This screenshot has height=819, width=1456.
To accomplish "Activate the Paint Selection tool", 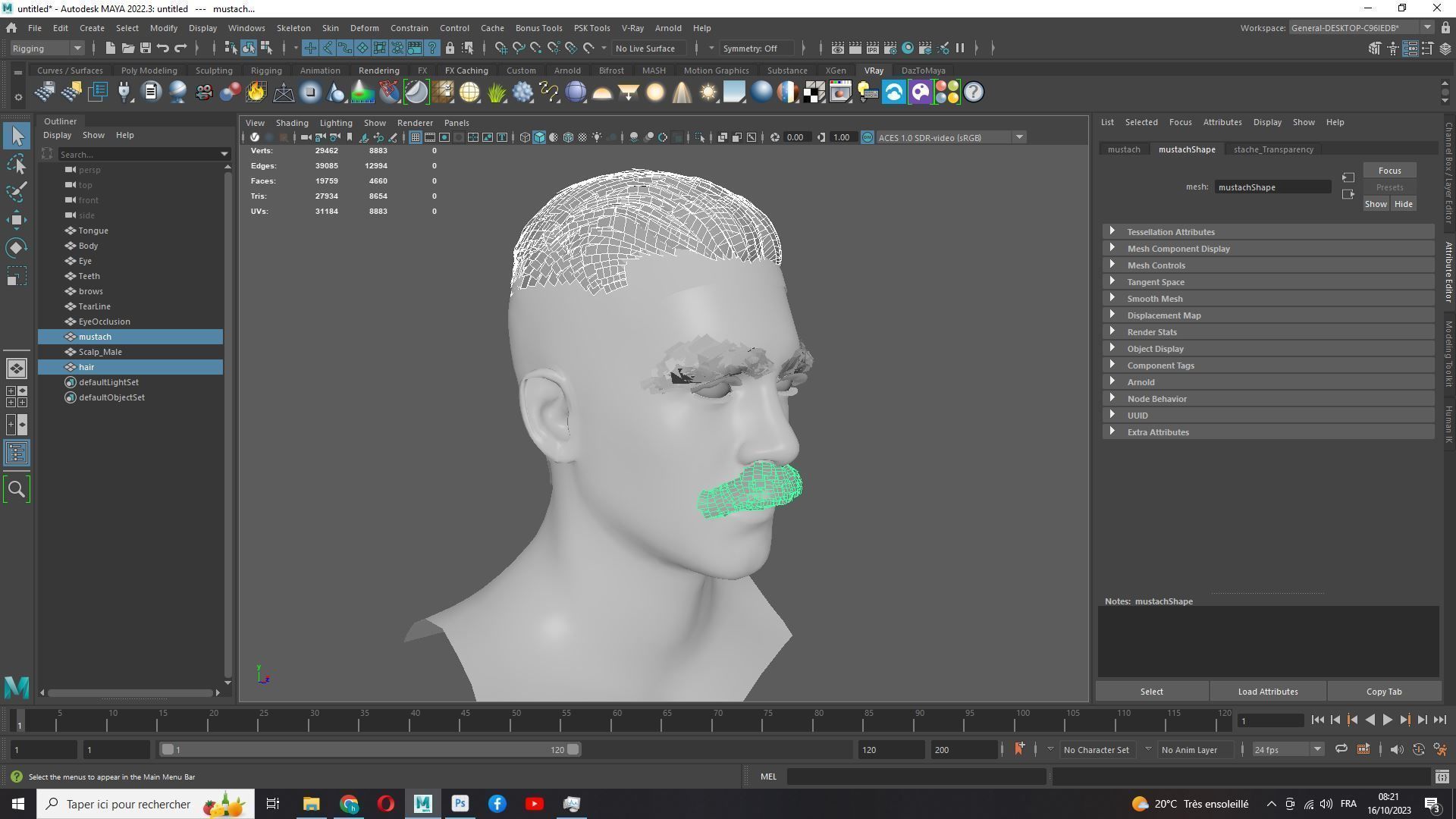I will pyautogui.click(x=17, y=192).
